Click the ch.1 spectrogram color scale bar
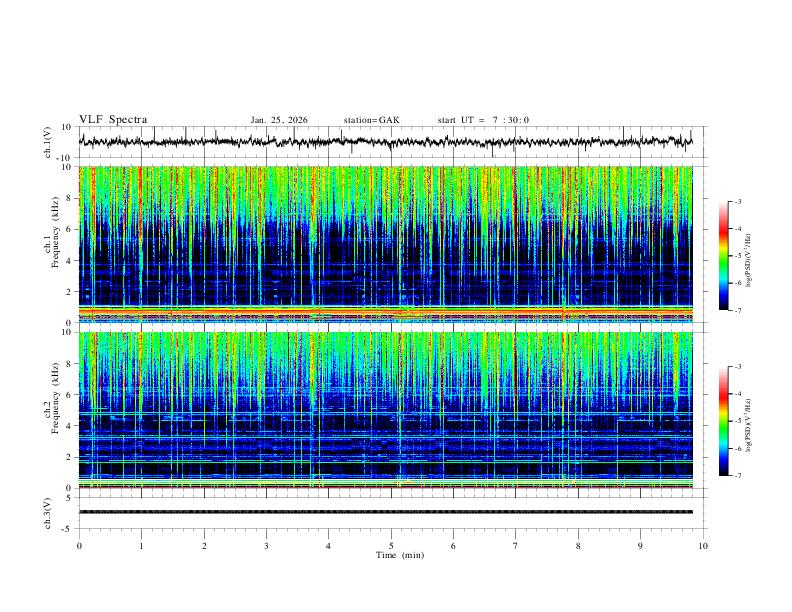The width and height of the screenshot is (792, 612). tap(724, 256)
